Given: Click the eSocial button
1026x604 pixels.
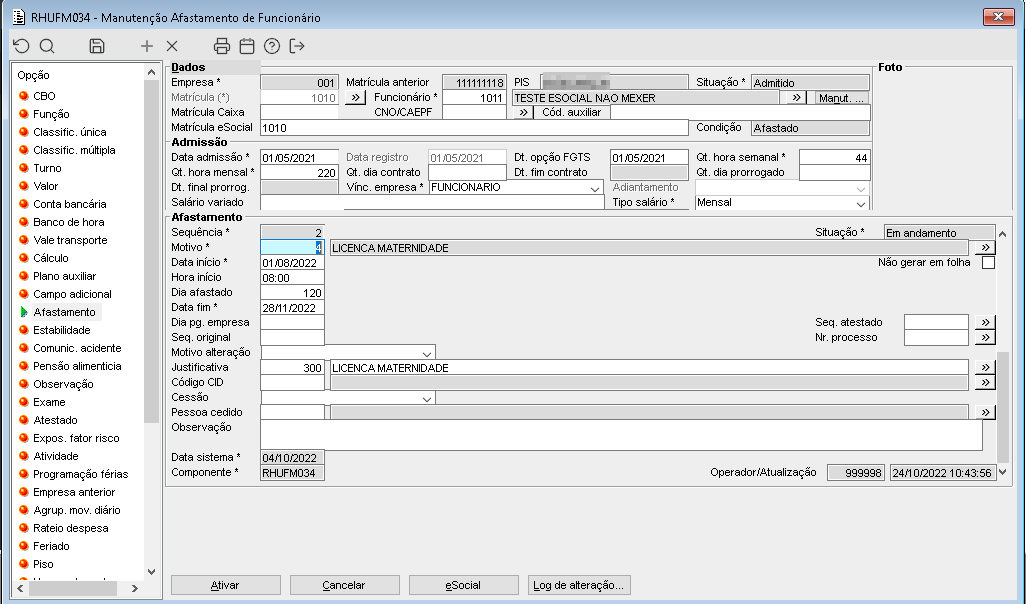Looking at the screenshot, I should (x=463, y=585).
